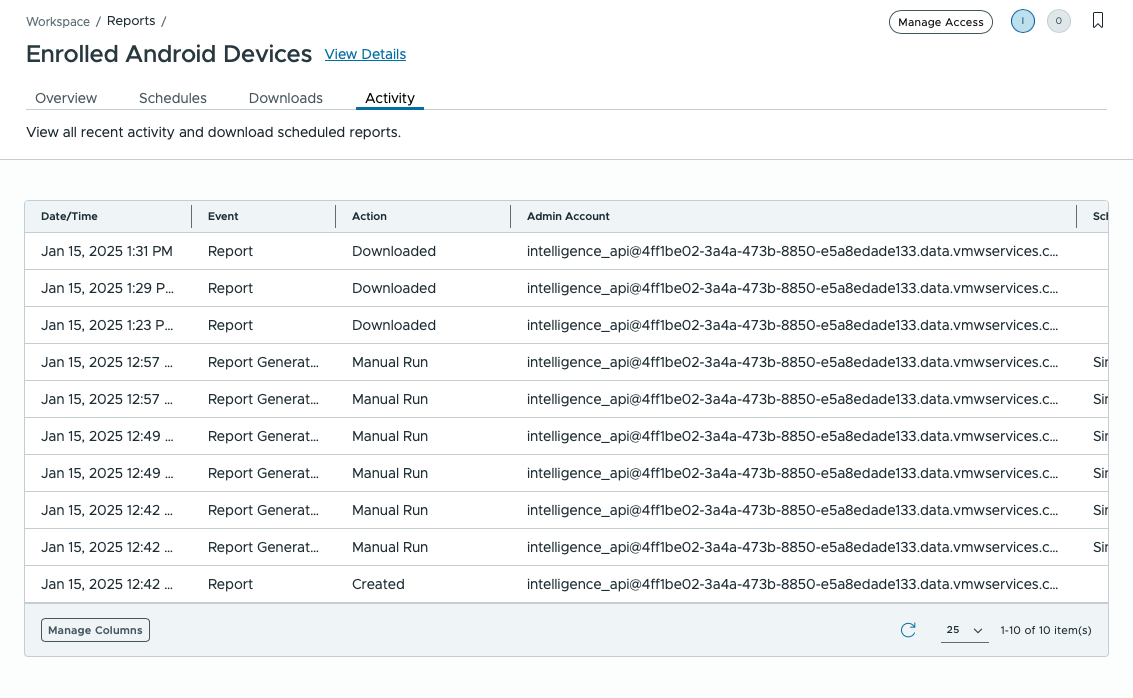Viewport: 1133px width, 698px height.
Task: View the Downloads tab
Action: (x=285, y=98)
